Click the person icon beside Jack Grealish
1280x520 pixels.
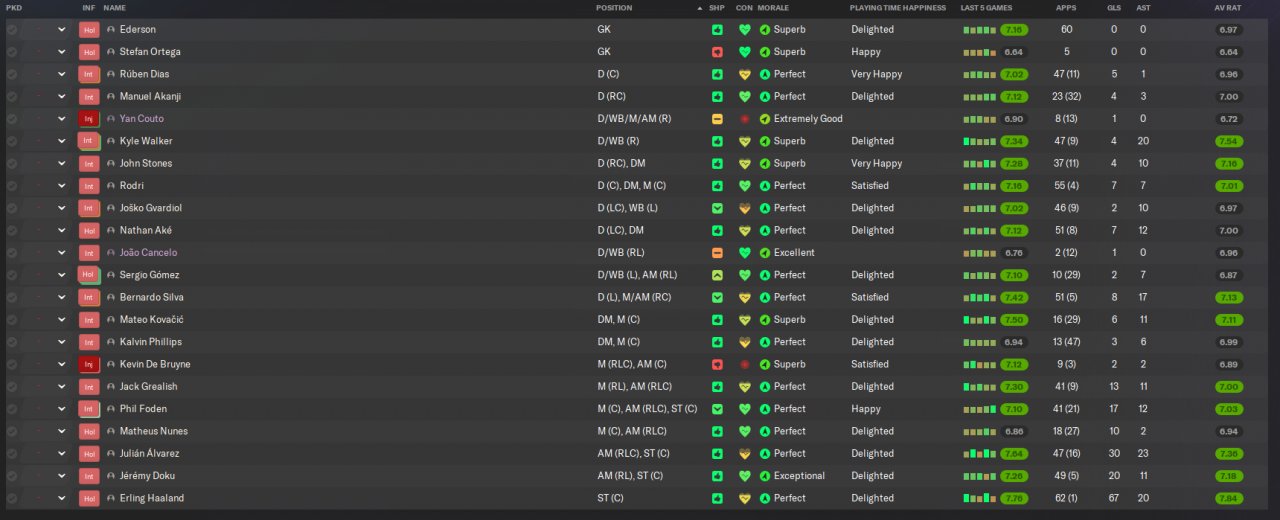tap(111, 387)
